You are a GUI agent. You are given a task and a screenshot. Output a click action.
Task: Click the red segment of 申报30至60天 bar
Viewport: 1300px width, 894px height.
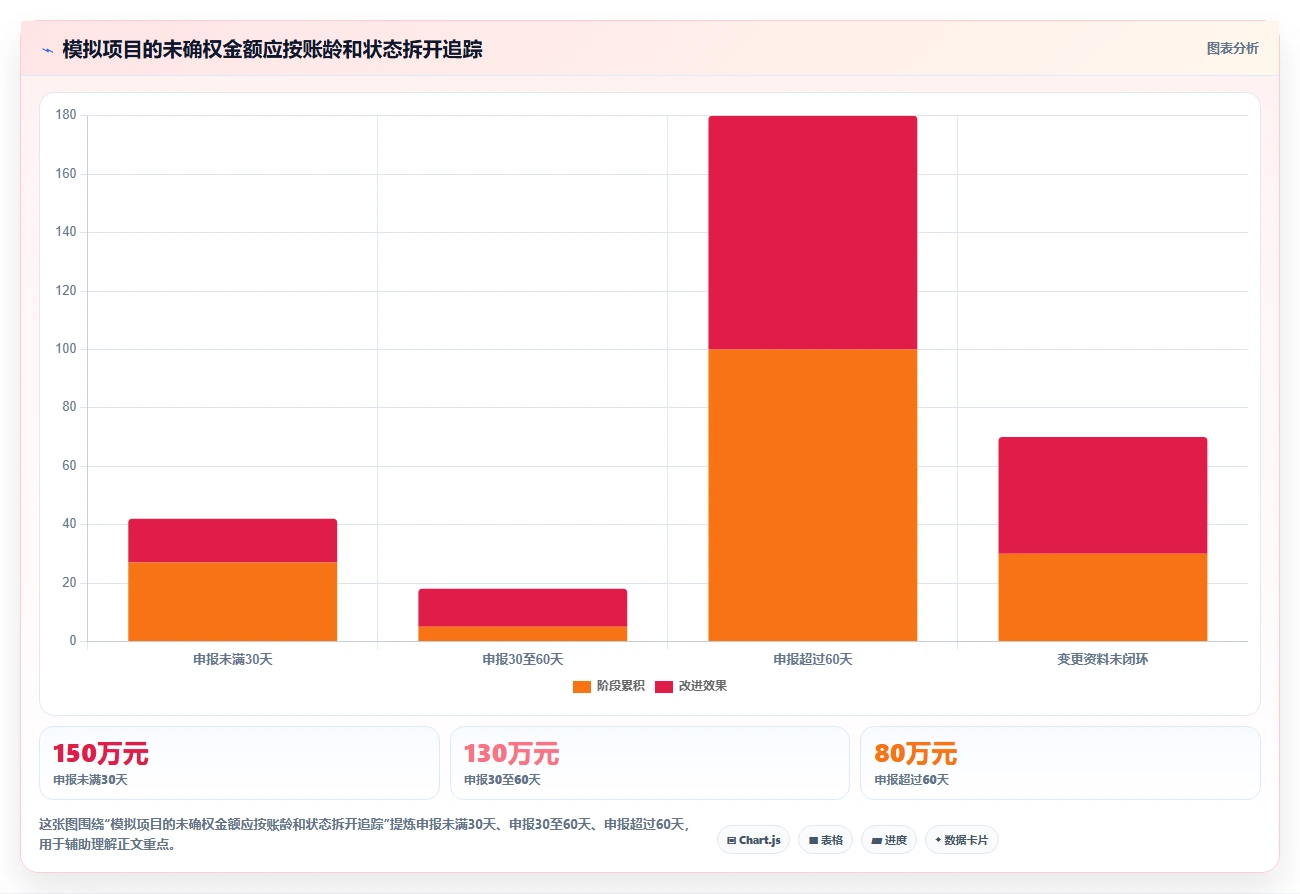coord(522,607)
